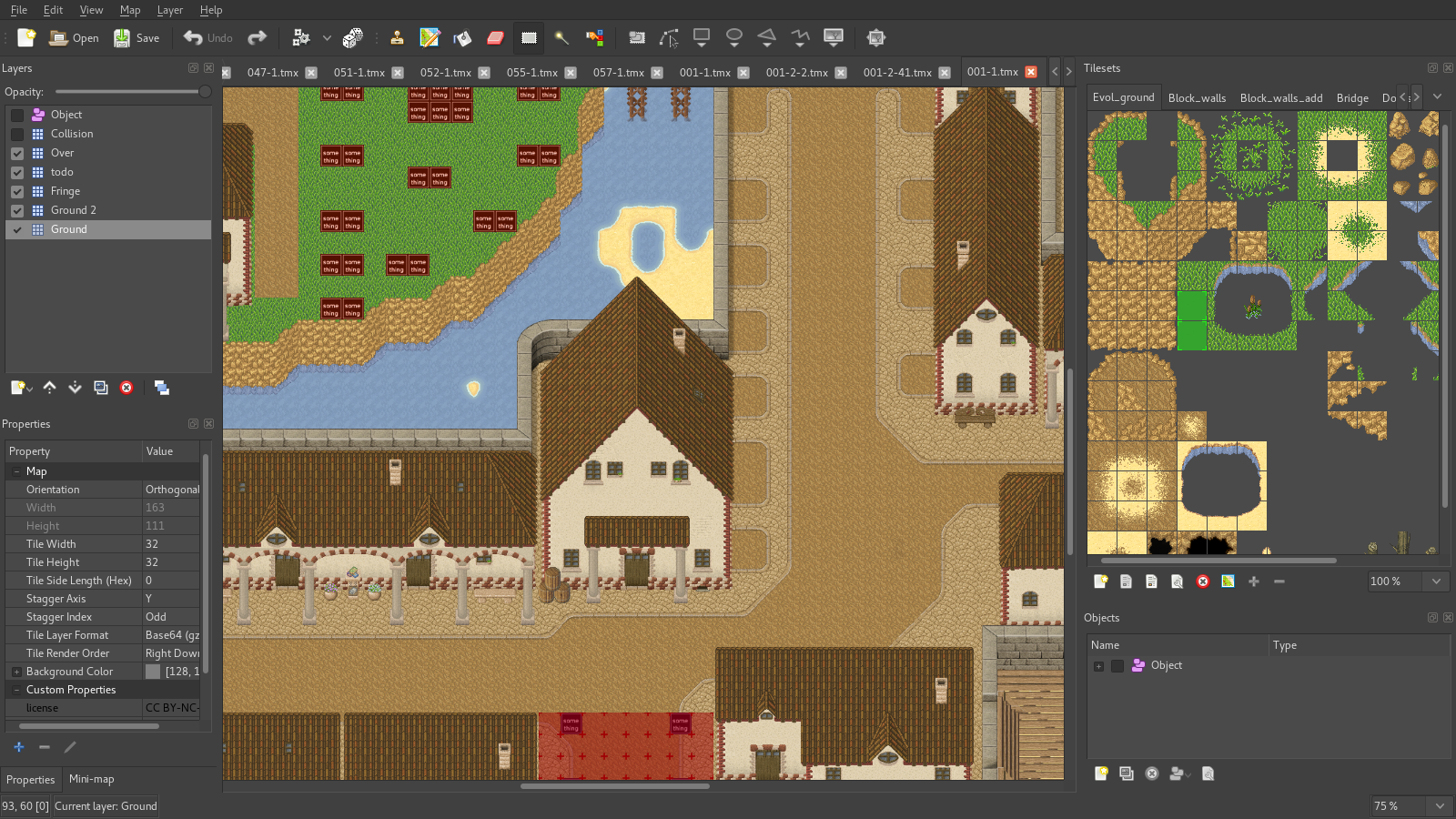Toggle visibility of the todo layer
This screenshot has height=819, width=1456.
pos(17,172)
